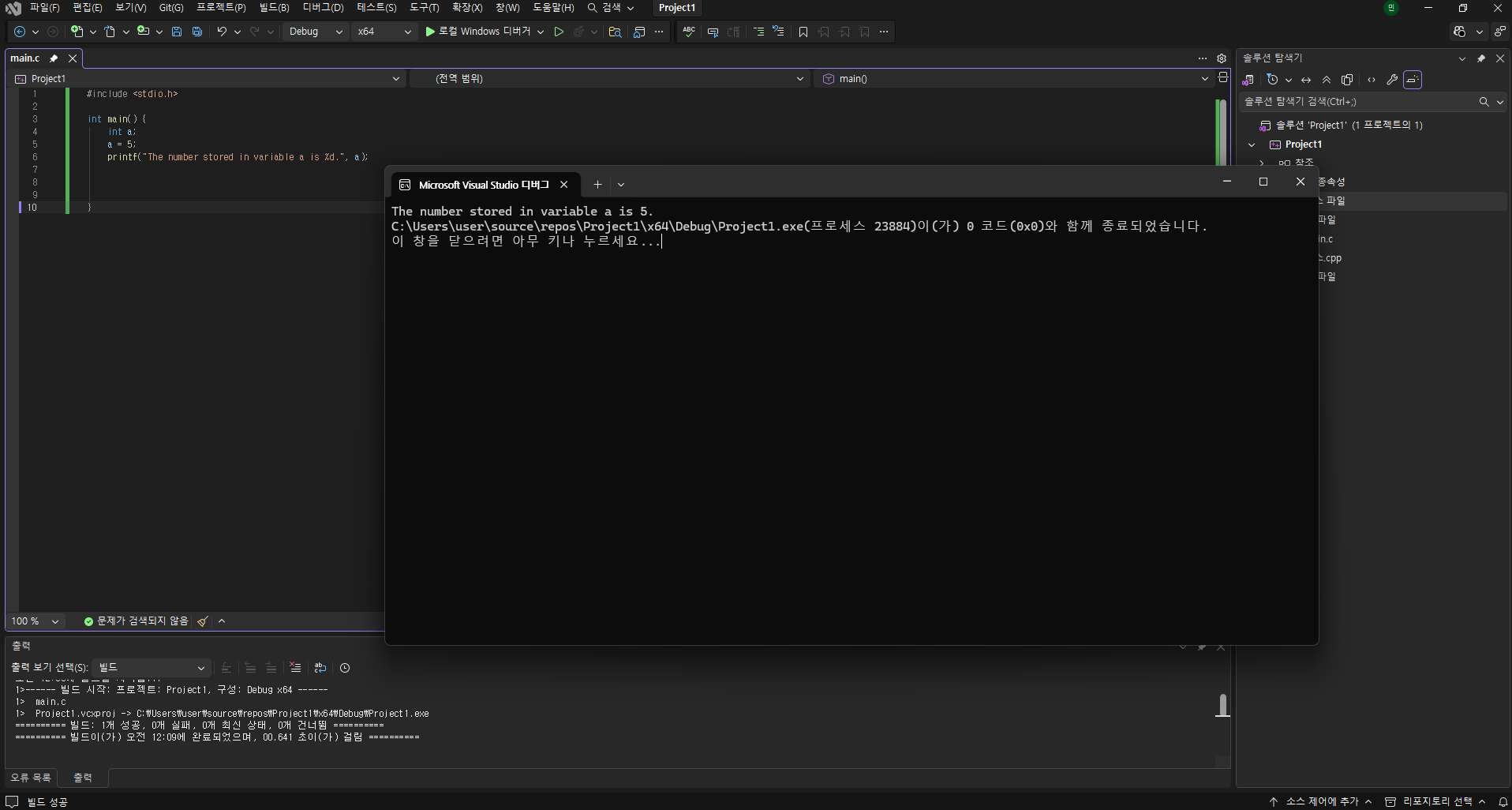Toggle the pin on the main.c tab
This screenshot has width=1512, height=810.
pyautogui.click(x=54, y=58)
